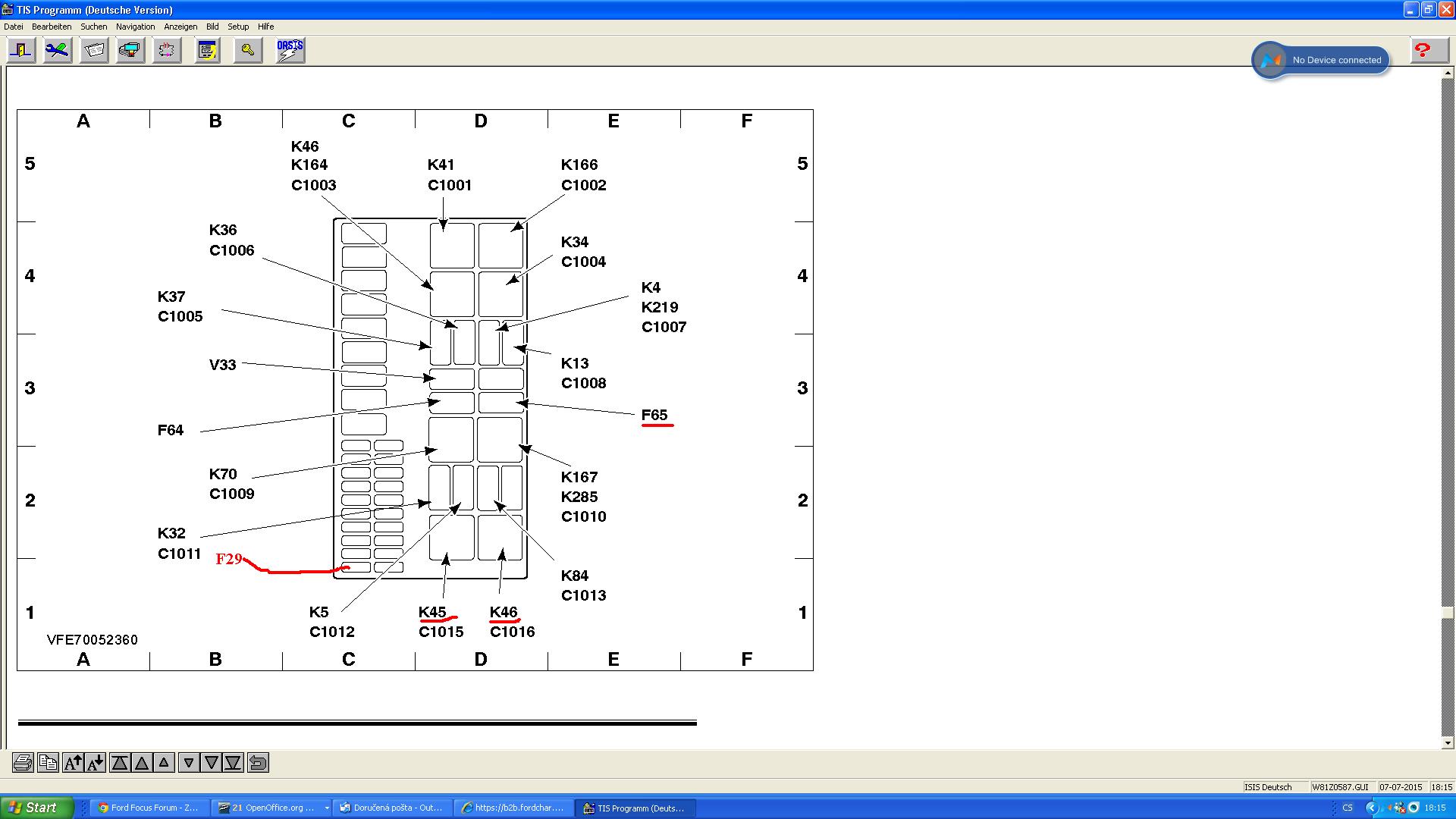Launch the OASIS lightning icon
The height and width of the screenshot is (819, 1456).
tap(290, 51)
